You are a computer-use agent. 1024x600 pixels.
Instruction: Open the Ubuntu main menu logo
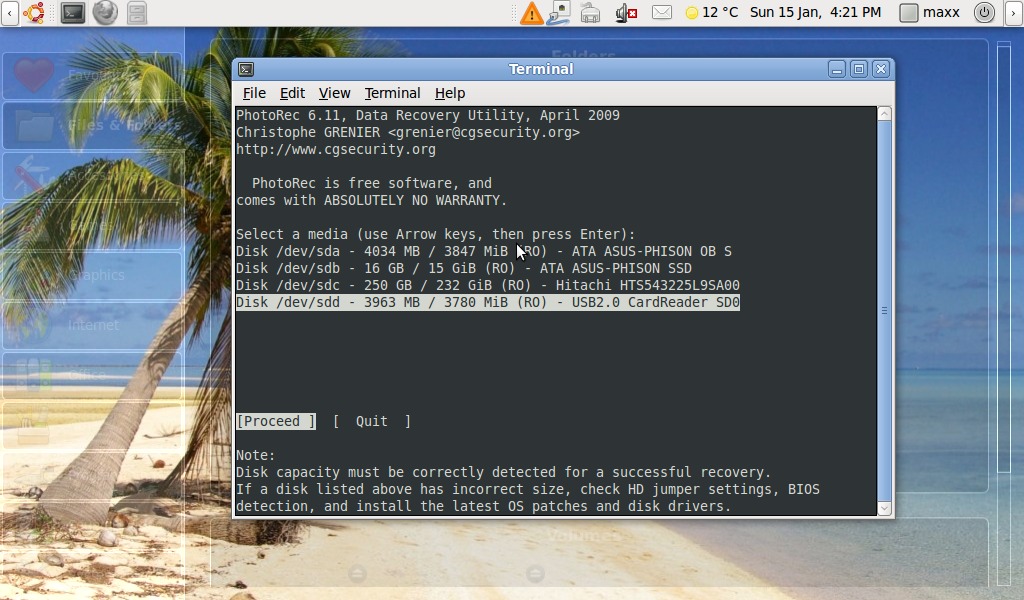[x=34, y=12]
